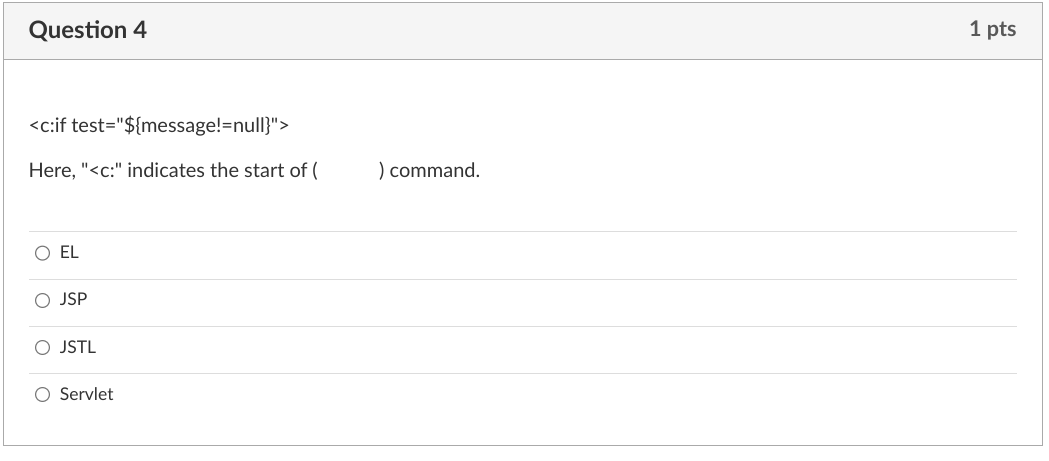Click the c:if test code line
Viewport: 1049px width, 461px height.
(160, 126)
